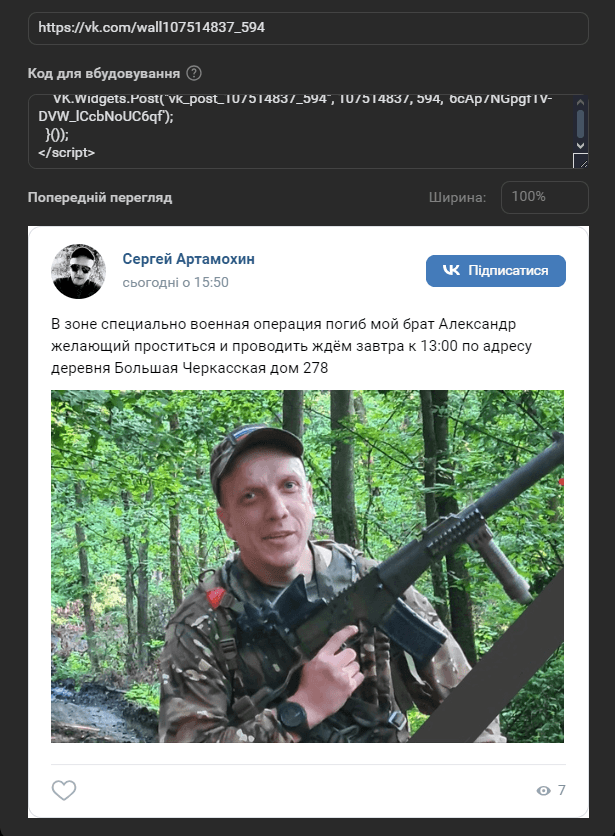
Task: Open the post timestamp сьогодні о 15:50
Action: pos(175,282)
